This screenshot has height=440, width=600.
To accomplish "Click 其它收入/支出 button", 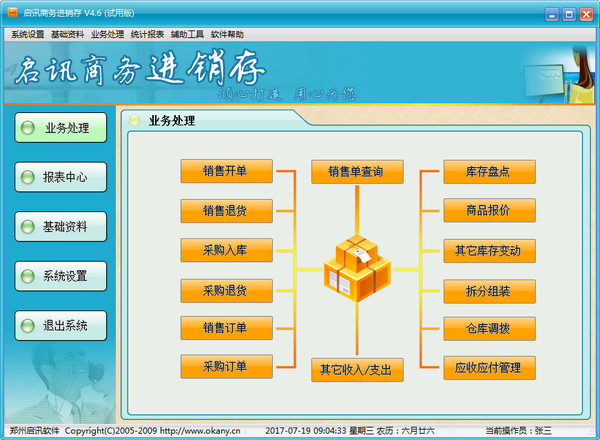I will coord(357,369).
